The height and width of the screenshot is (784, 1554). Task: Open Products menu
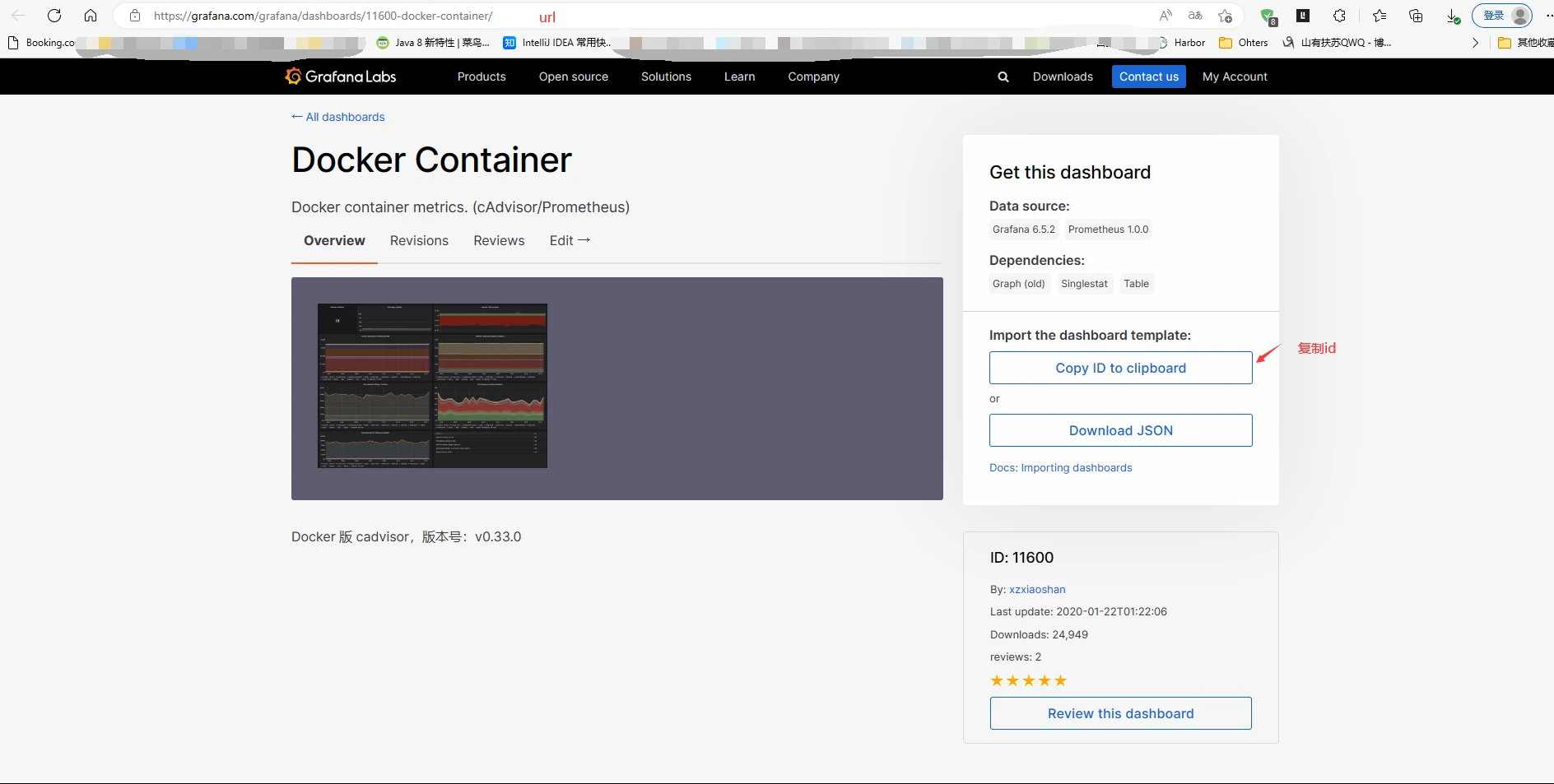tap(482, 77)
